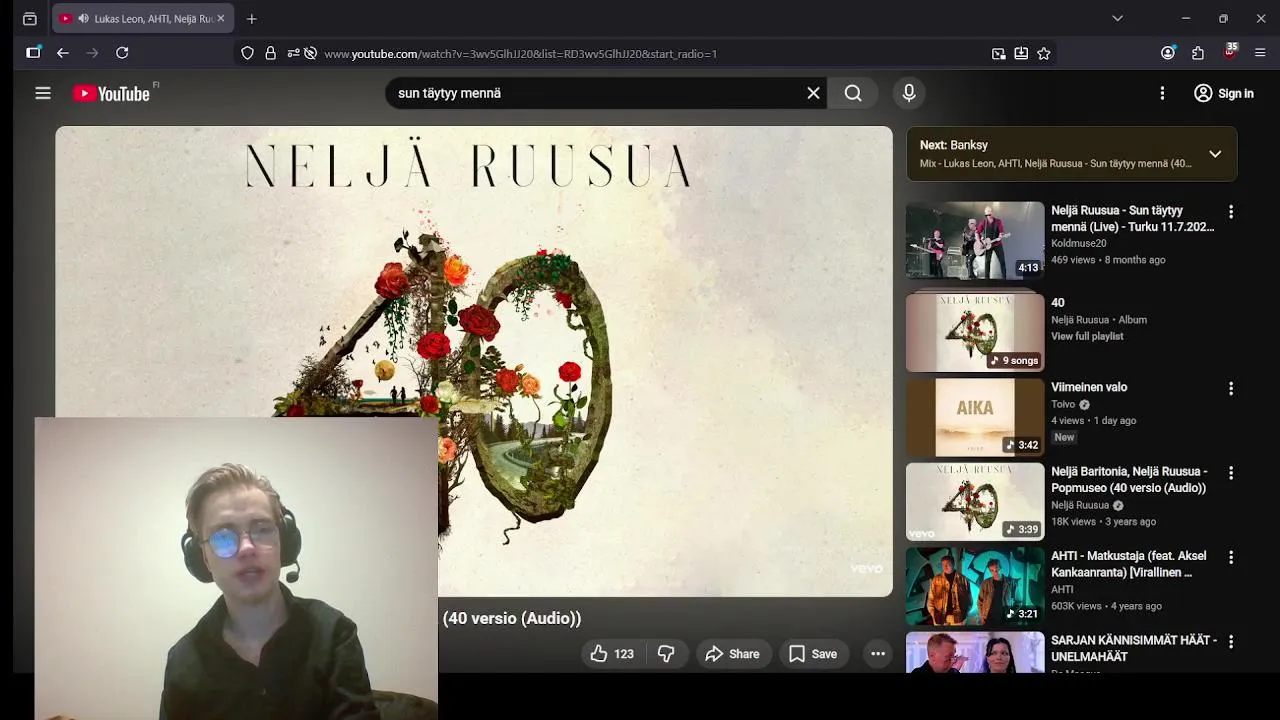Click the picture-in-picture toolbar icon
This screenshot has width=1280, height=720.
point(998,54)
